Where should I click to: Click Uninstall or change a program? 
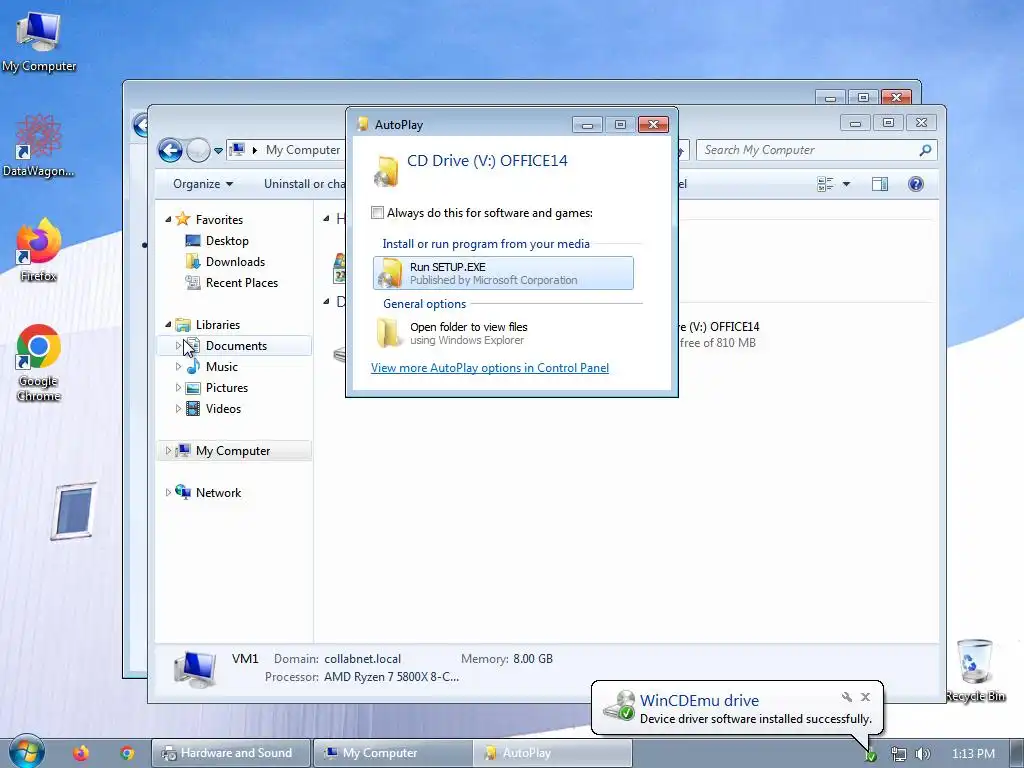click(x=304, y=184)
